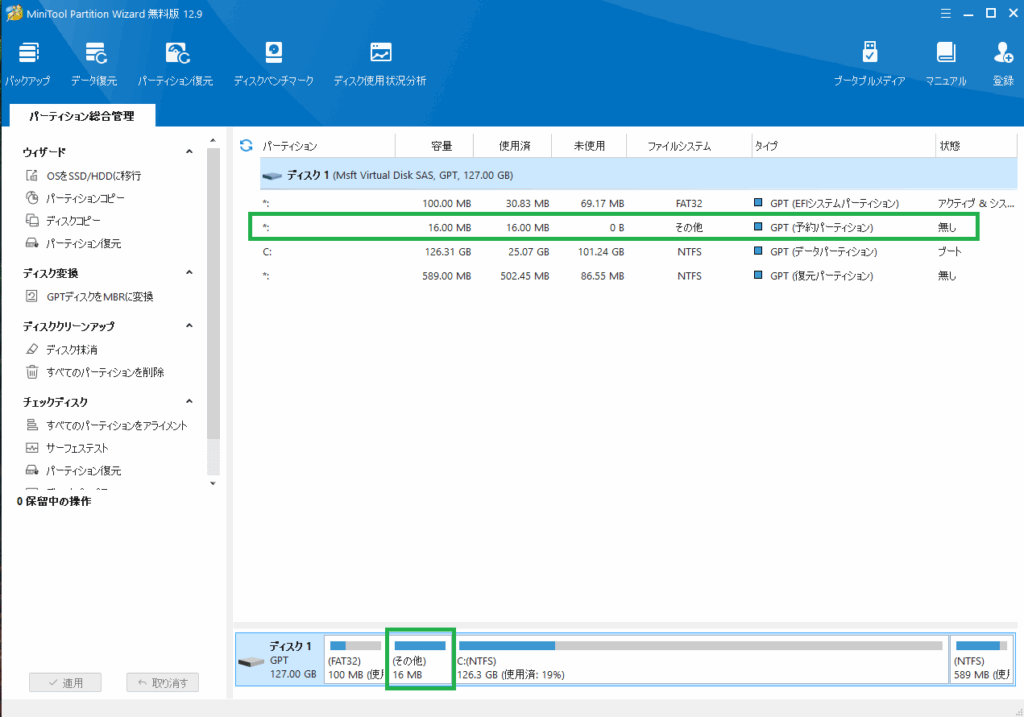
Task: Collapse the チェックディスク section
Action: point(189,402)
